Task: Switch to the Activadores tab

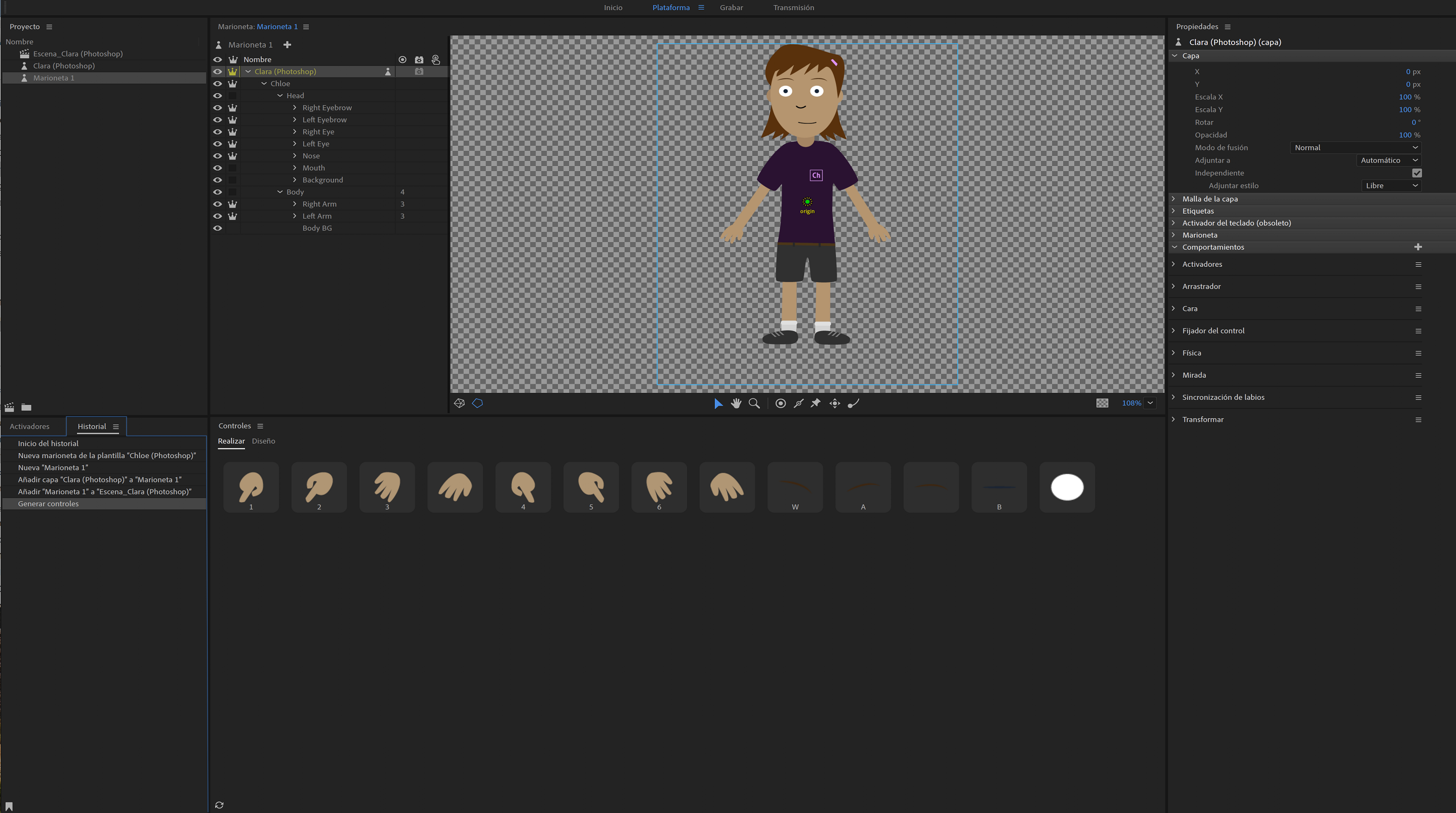Action: (30, 426)
